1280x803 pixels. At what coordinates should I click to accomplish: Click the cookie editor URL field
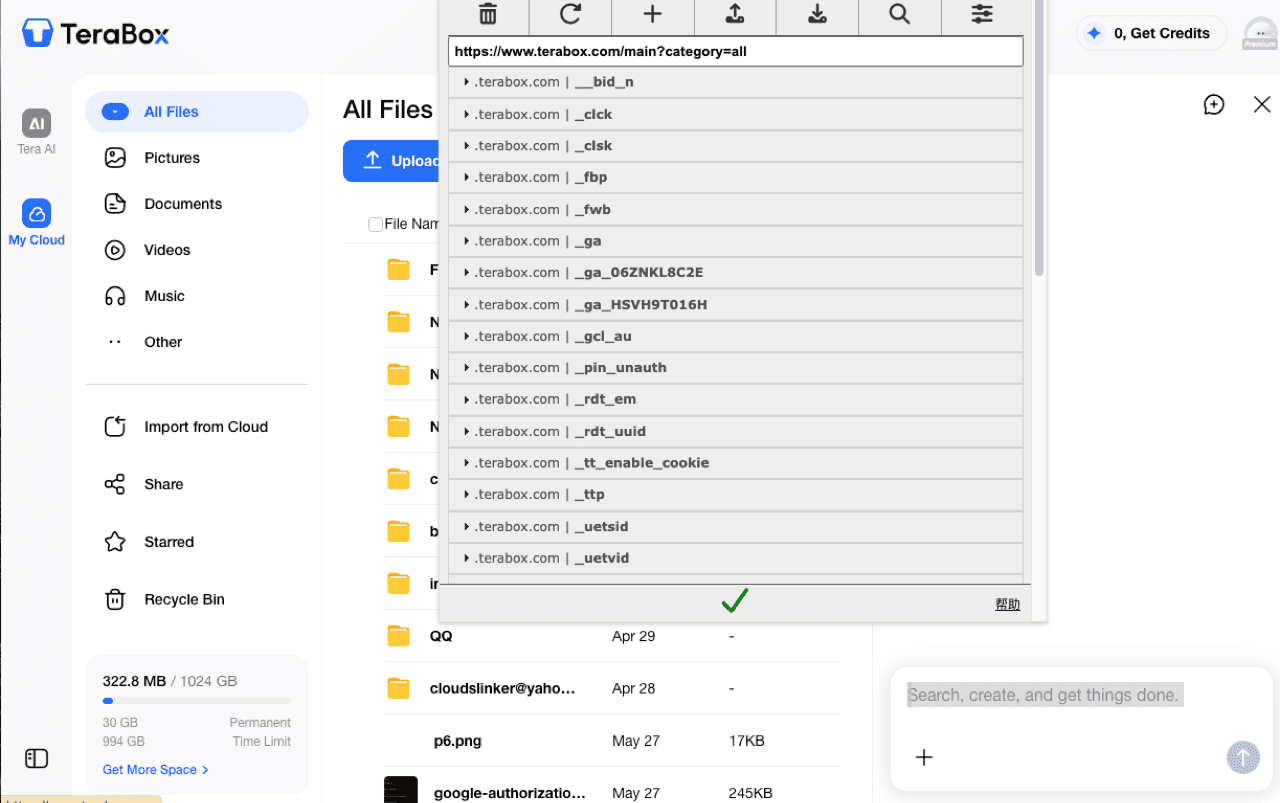[735, 51]
